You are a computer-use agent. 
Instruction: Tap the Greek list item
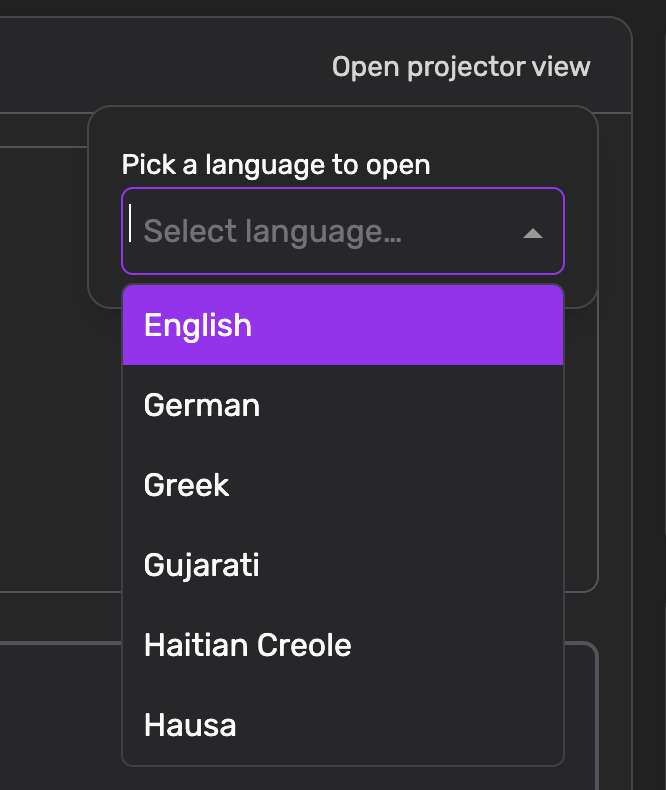click(x=343, y=485)
